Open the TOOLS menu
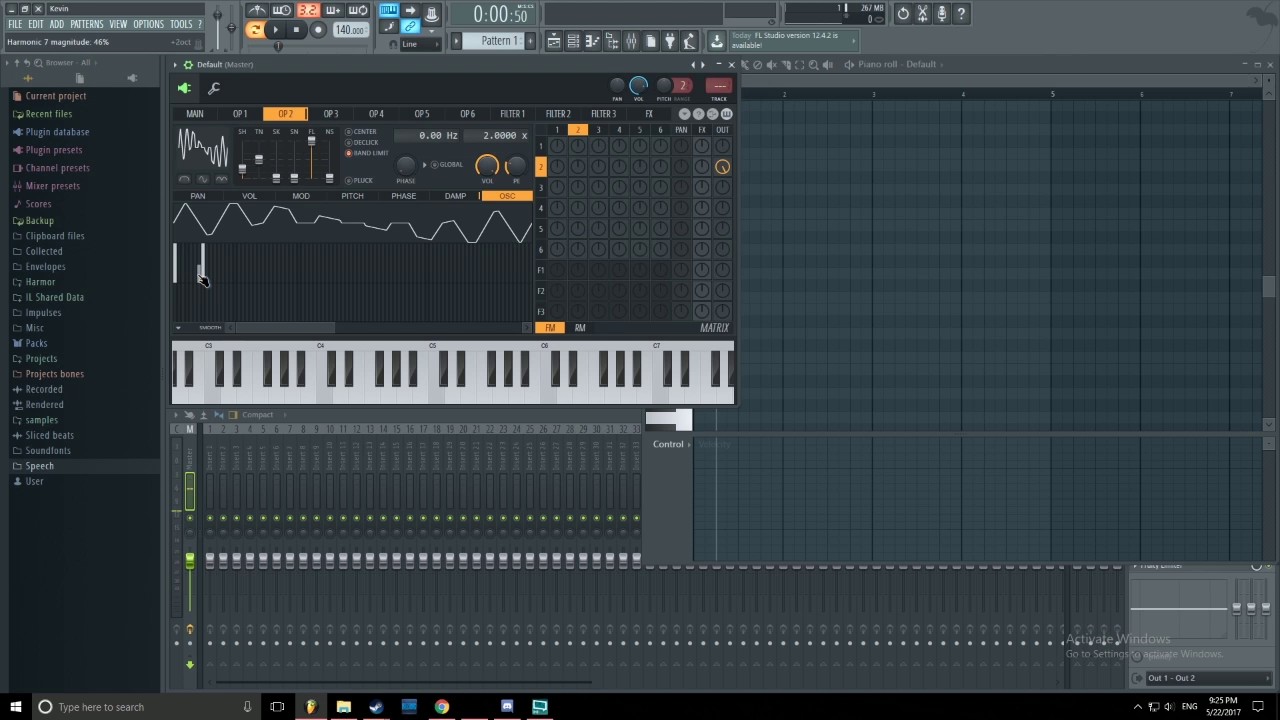The height and width of the screenshot is (720, 1280). tap(180, 24)
